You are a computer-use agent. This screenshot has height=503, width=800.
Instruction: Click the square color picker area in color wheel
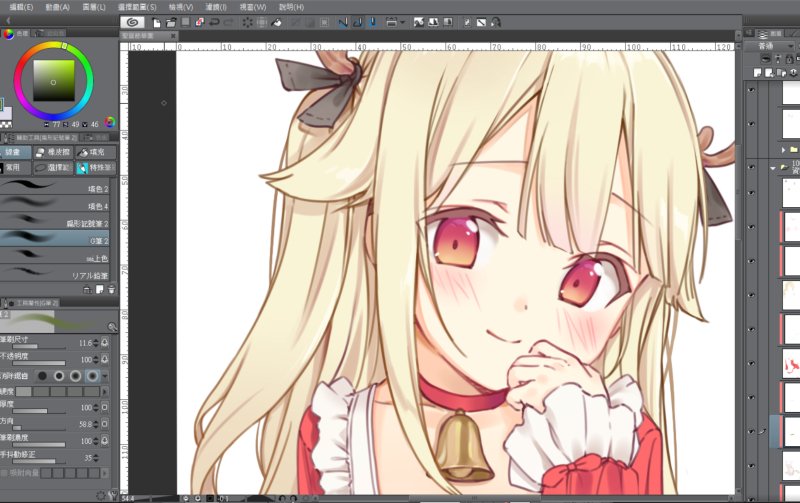tap(48, 76)
